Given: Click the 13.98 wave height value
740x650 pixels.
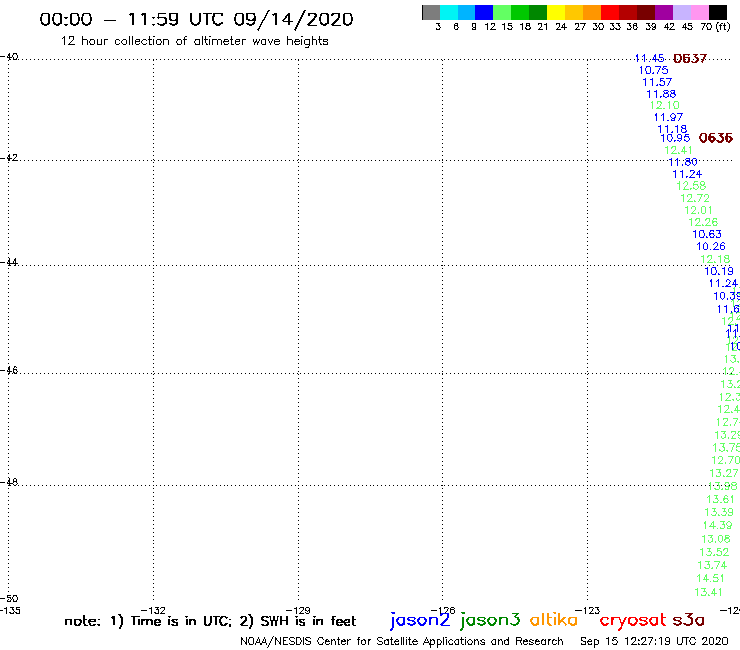Looking at the screenshot, I should (723, 486).
